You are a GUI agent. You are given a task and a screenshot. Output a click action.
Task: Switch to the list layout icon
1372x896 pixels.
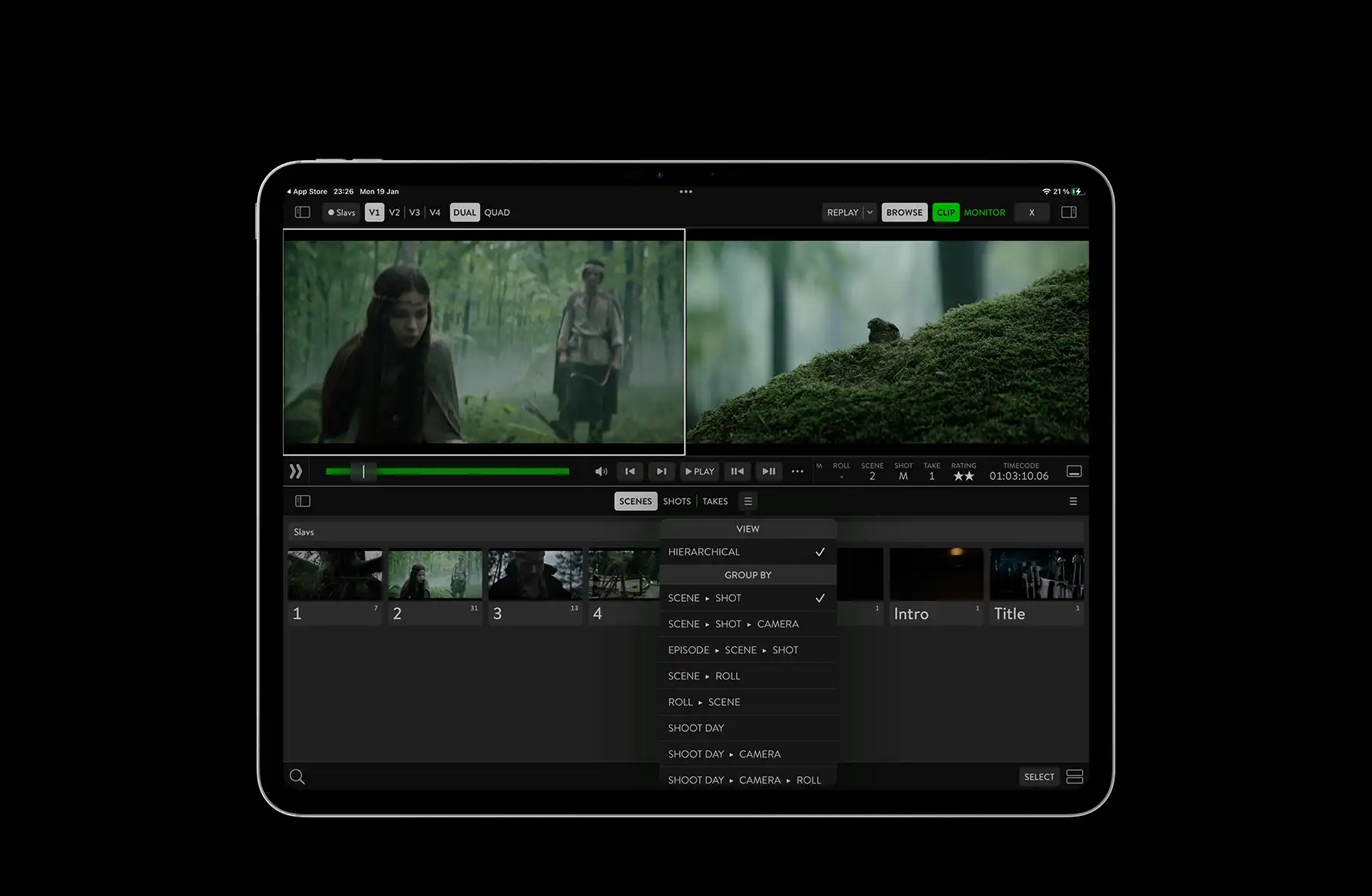point(1074,777)
